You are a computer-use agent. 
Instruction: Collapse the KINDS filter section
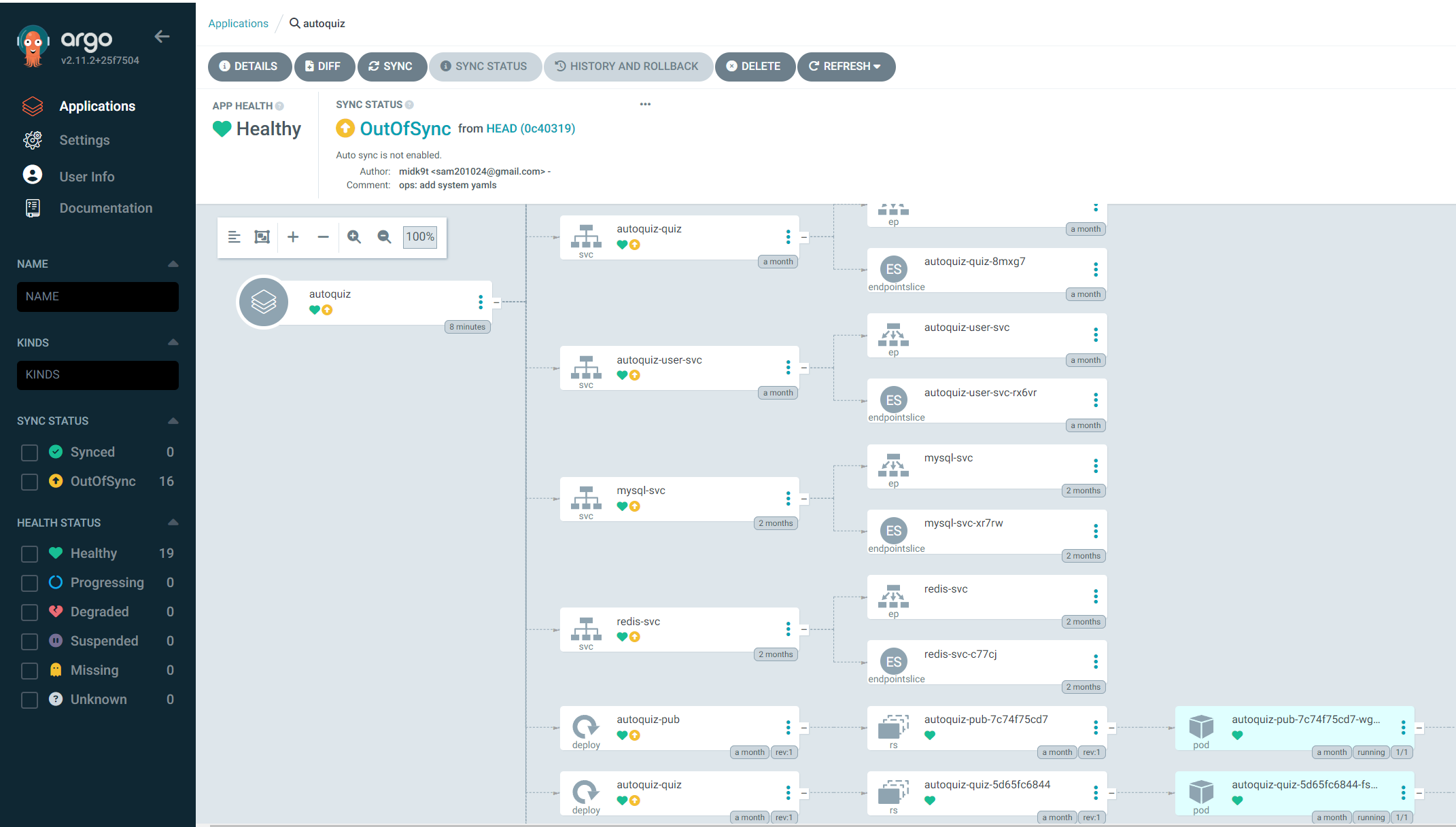click(x=173, y=342)
